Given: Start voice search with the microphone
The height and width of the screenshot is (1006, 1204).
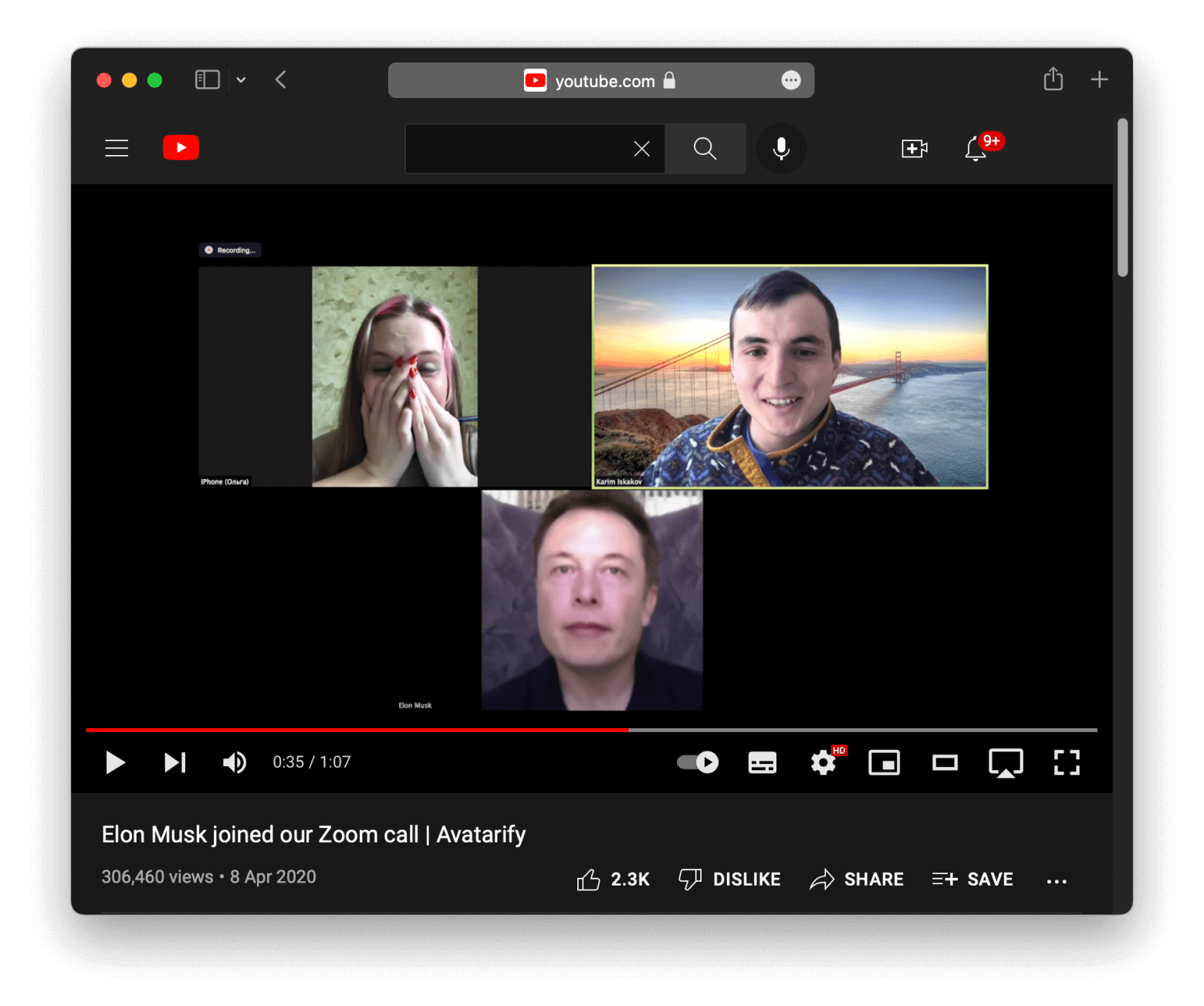Looking at the screenshot, I should click(781, 148).
